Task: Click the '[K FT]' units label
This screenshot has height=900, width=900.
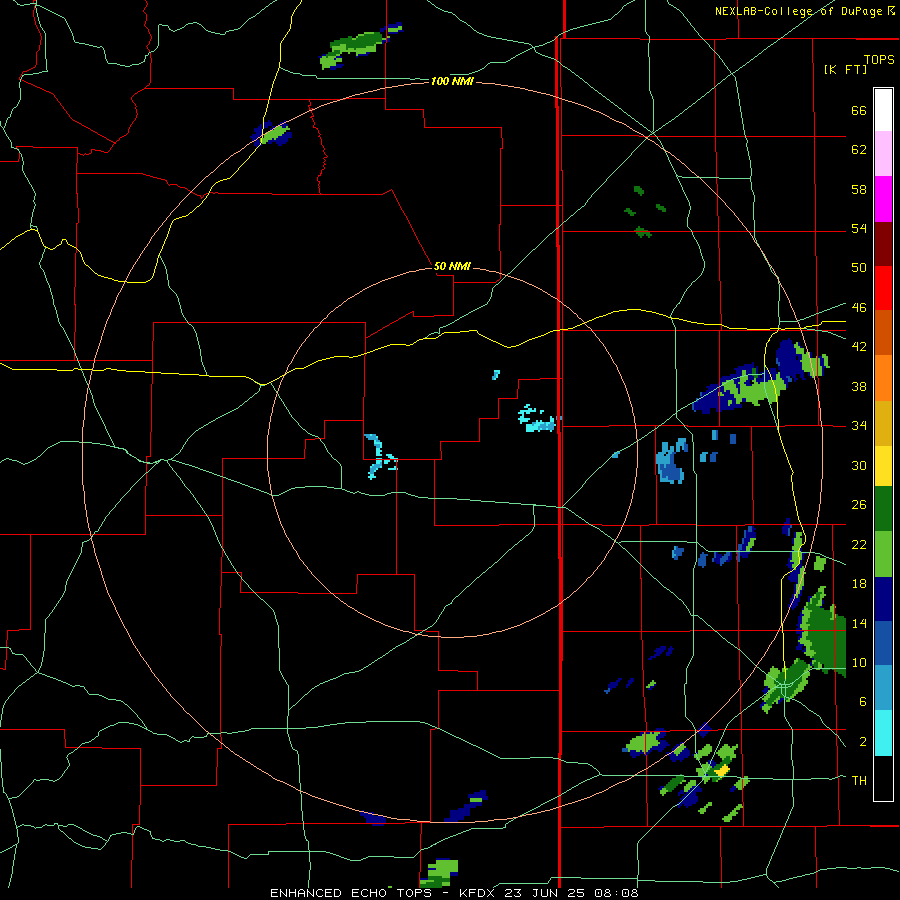Action: click(x=845, y=69)
